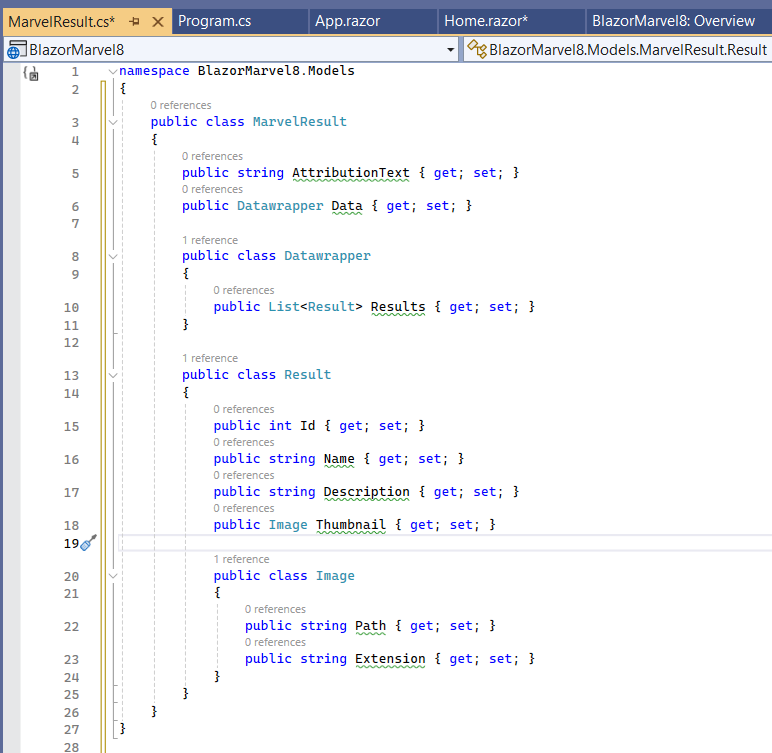Open 1 reference link above Image class
Image resolution: width=772 pixels, height=753 pixels.
[x=241, y=559]
